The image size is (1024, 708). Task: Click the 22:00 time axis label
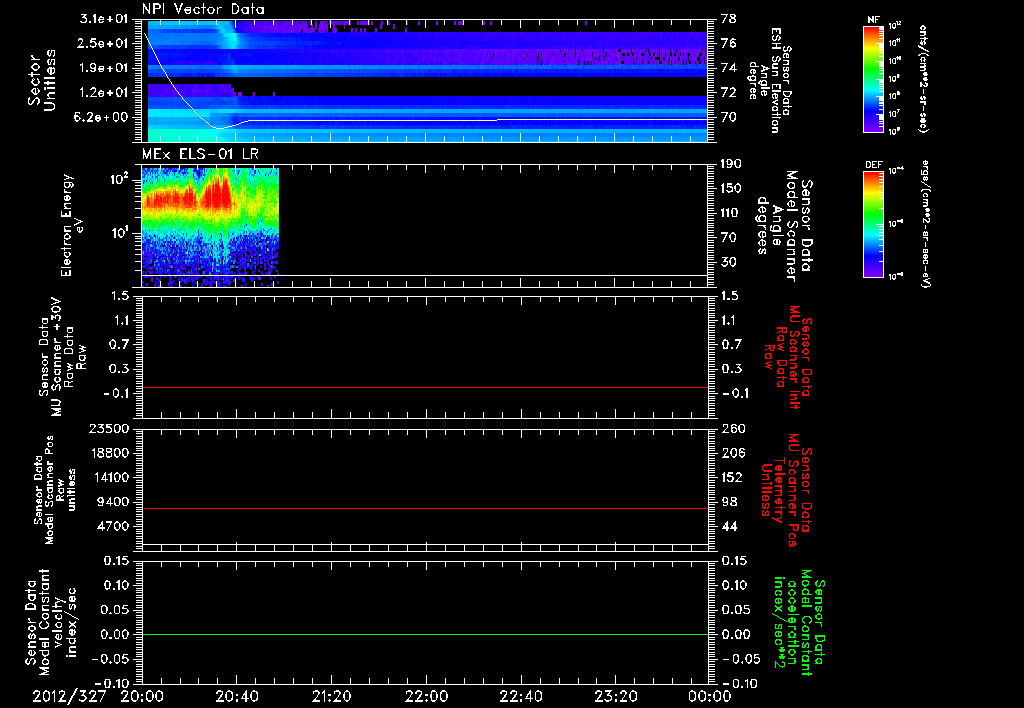coord(426,696)
